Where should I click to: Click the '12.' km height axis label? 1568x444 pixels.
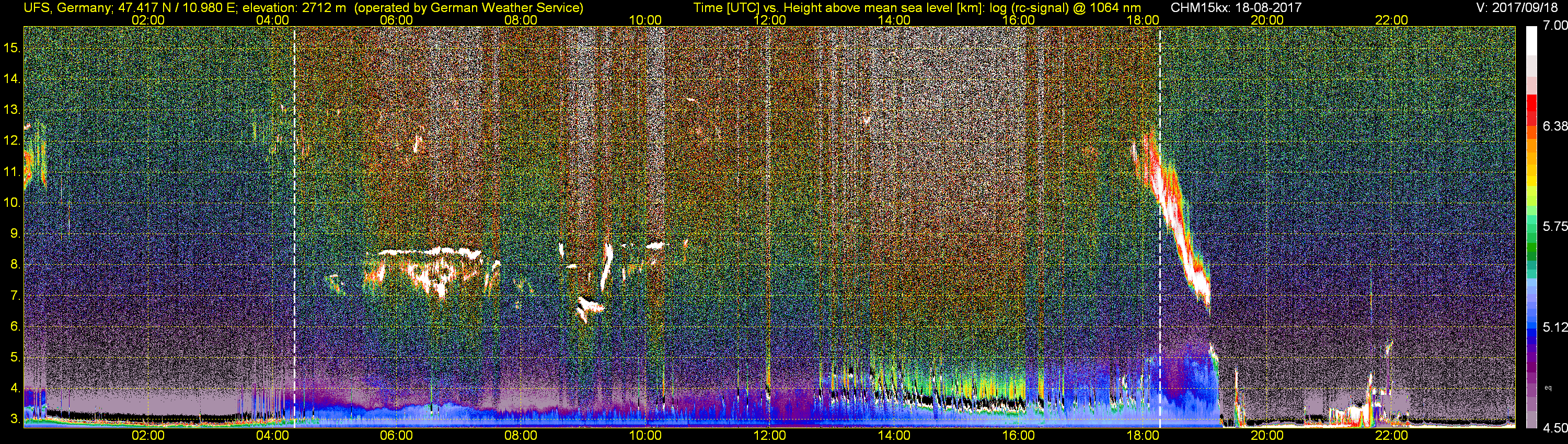tap(12, 141)
